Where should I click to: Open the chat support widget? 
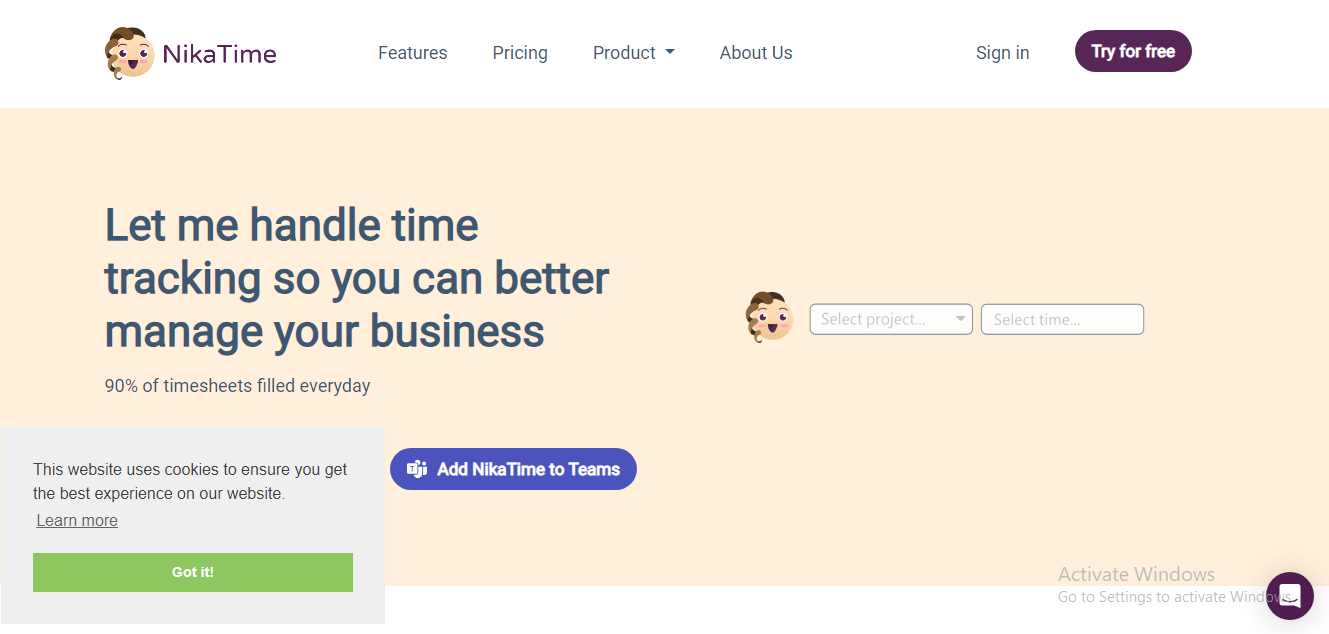(x=1289, y=596)
